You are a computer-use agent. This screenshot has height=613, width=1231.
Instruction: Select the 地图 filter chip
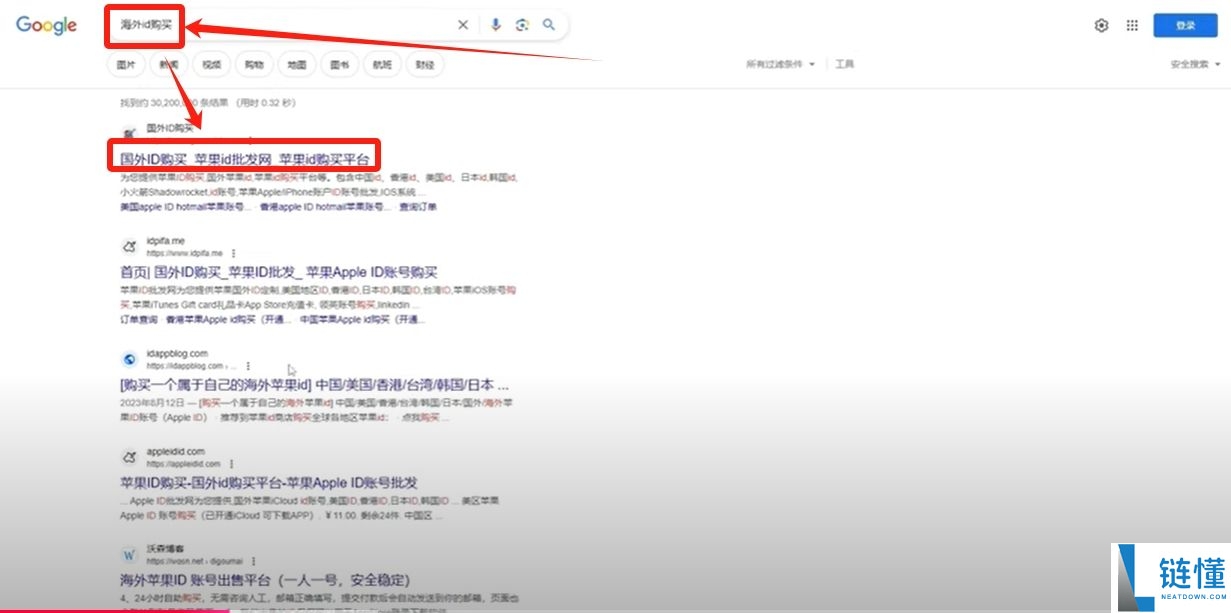(297, 65)
